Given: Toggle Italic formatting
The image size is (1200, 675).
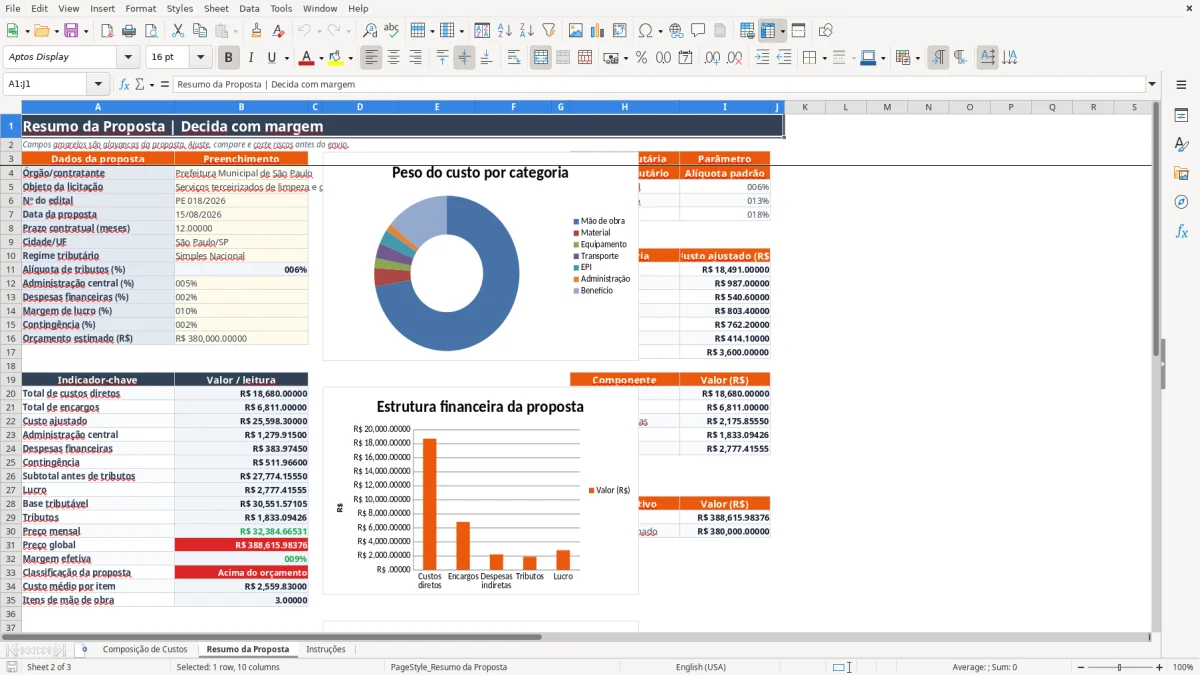Looking at the screenshot, I should click(x=250, y=58).
